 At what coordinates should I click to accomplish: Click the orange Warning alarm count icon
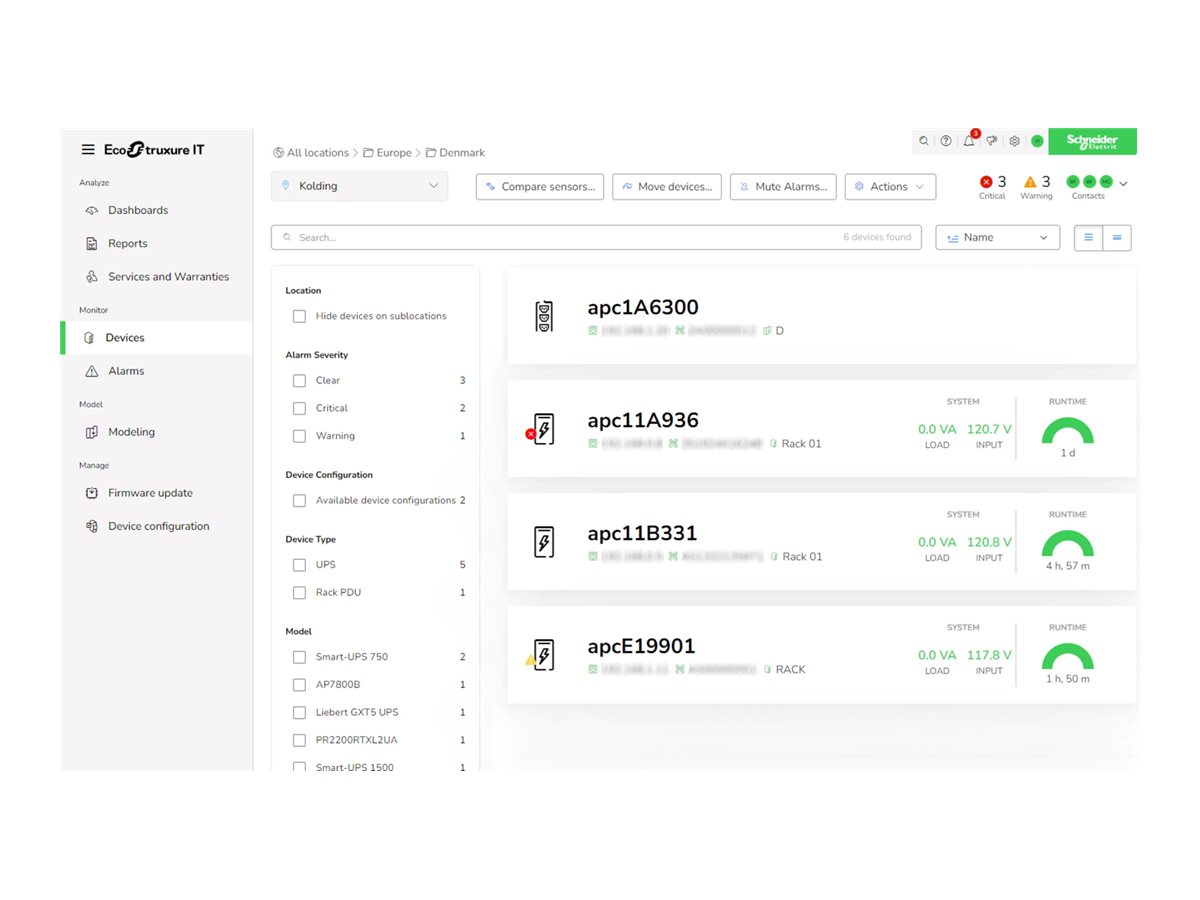pos(1030,182)
